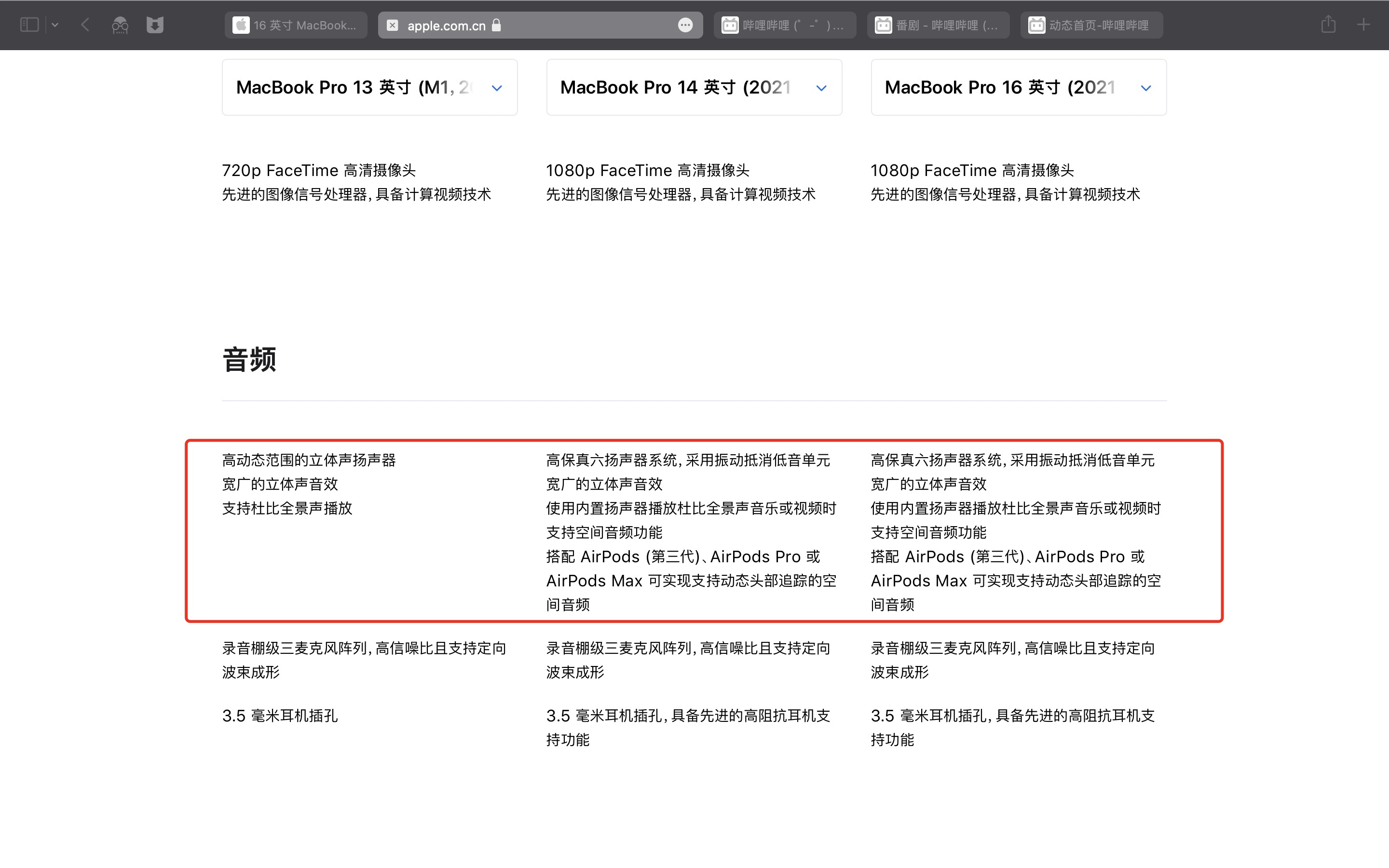
Task: Click the glasses extension icon
Action: coord(120,25)
